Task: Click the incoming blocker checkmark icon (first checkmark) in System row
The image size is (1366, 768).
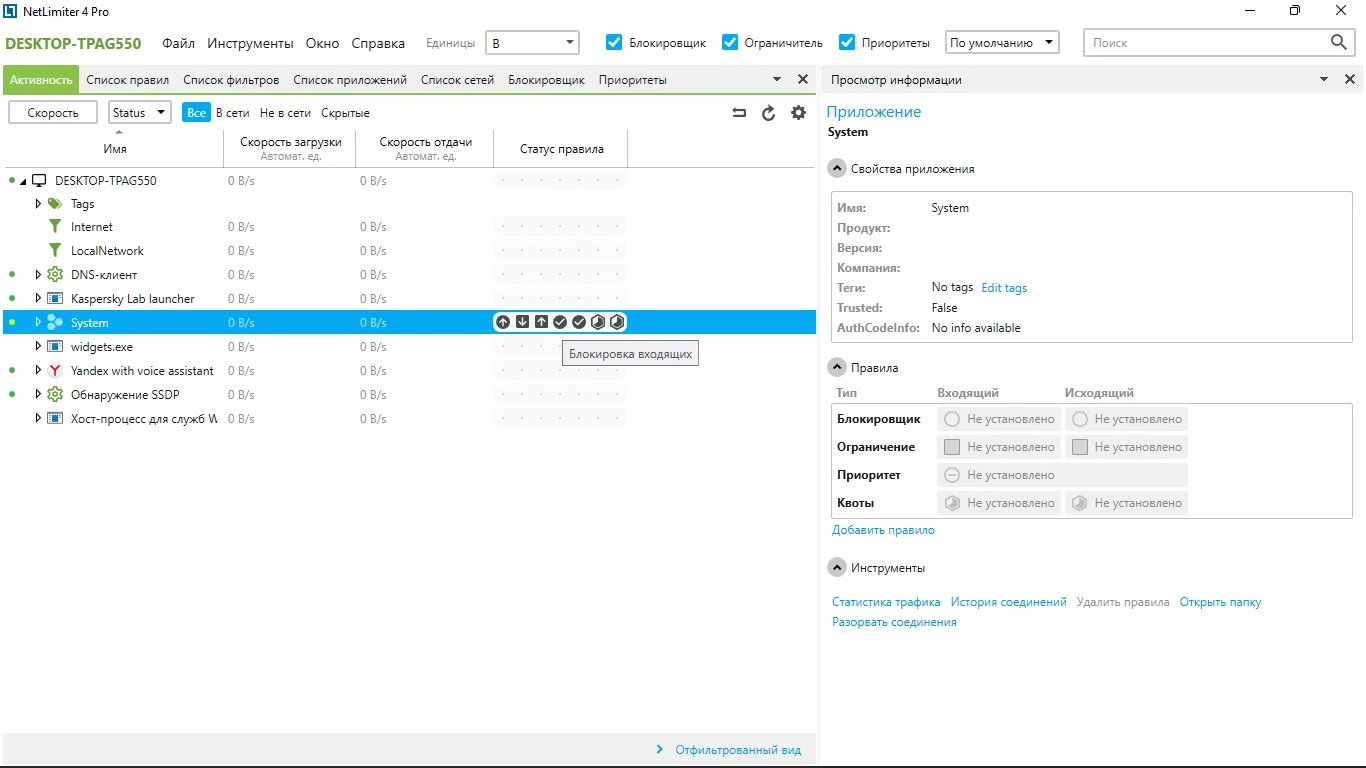Action: [560, 322]
